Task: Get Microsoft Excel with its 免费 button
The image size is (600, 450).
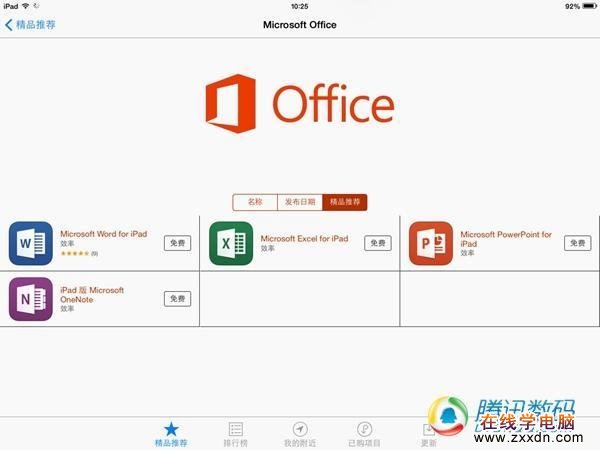Action: (378, 243)
